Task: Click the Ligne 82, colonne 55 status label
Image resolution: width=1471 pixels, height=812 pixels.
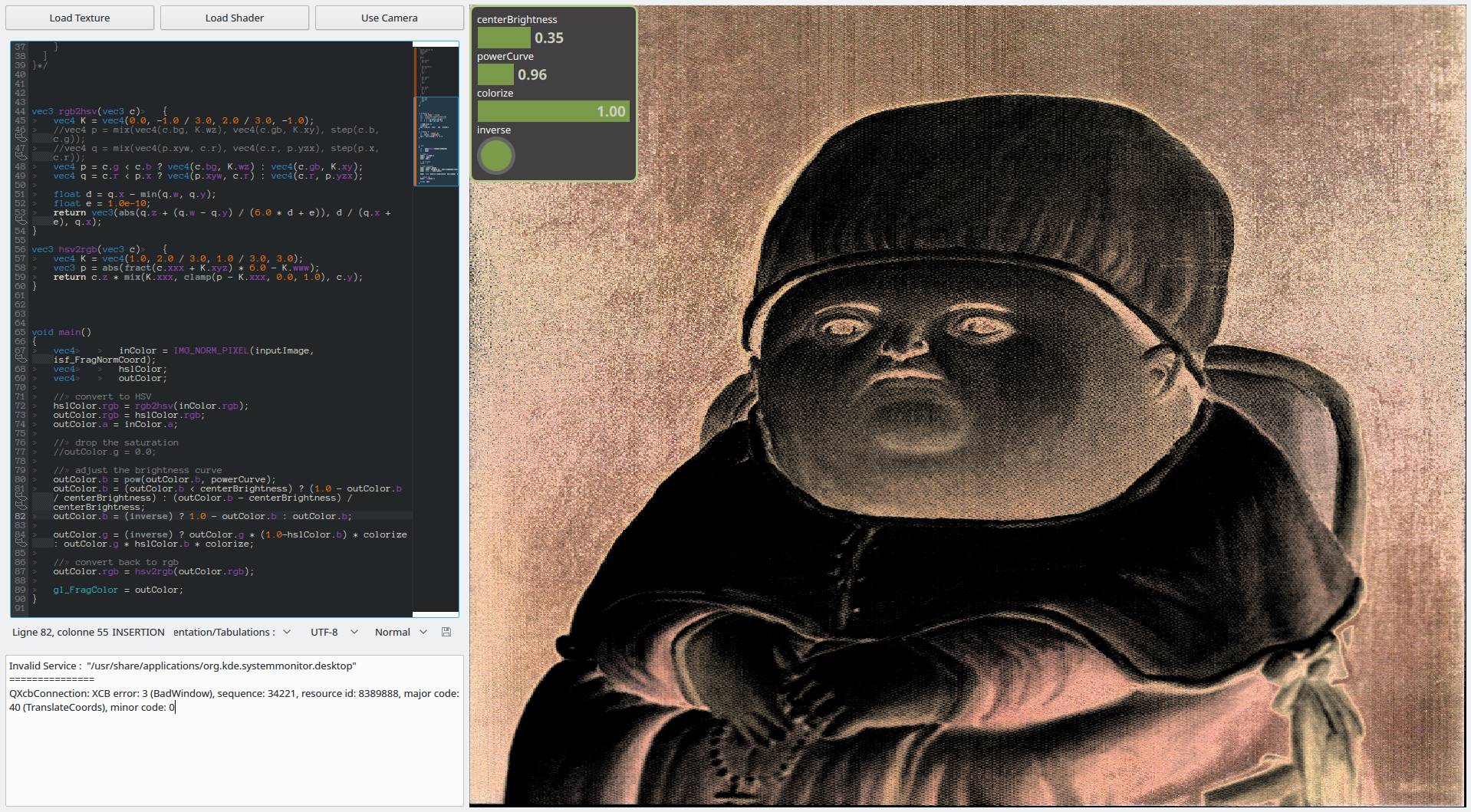Action: coord(60,632)
